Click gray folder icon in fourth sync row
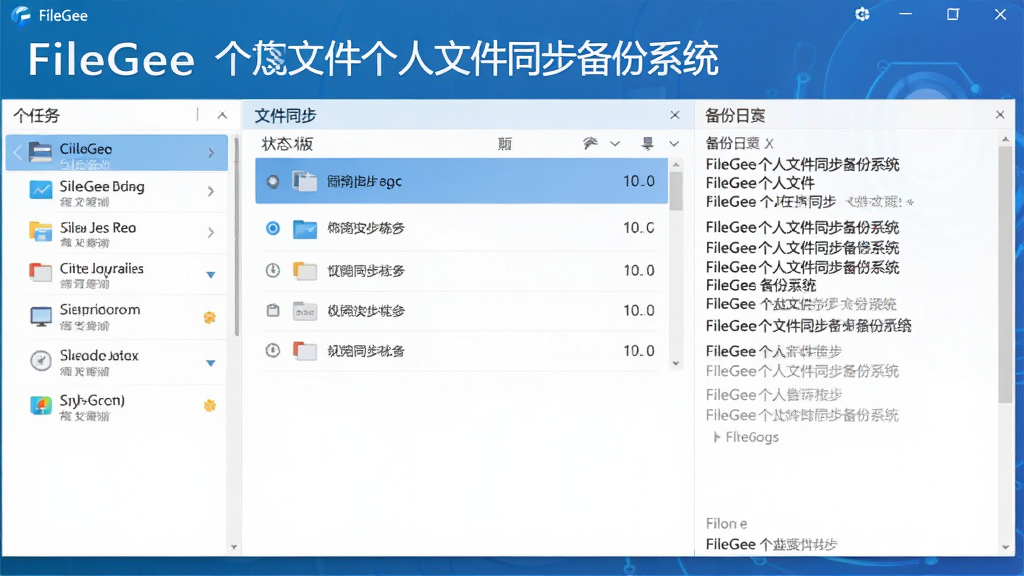1024x576 pixels. [x=304, y=311]
